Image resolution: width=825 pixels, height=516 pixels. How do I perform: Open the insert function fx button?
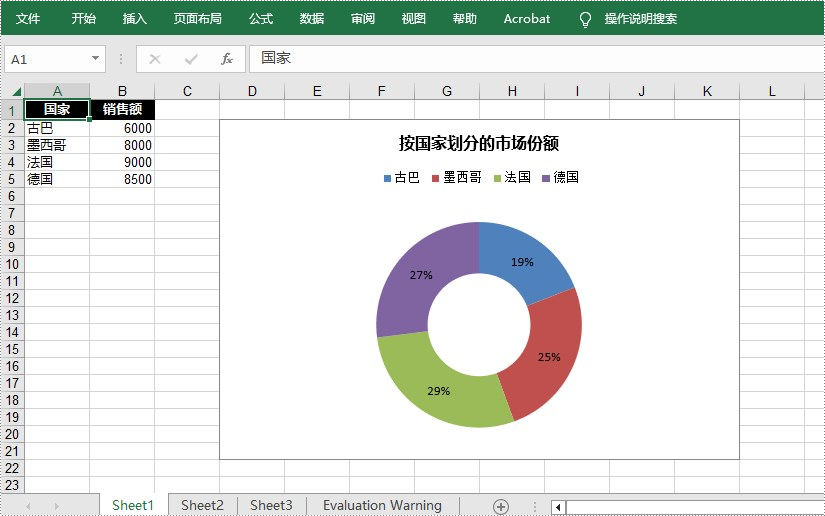coord(227,59)
